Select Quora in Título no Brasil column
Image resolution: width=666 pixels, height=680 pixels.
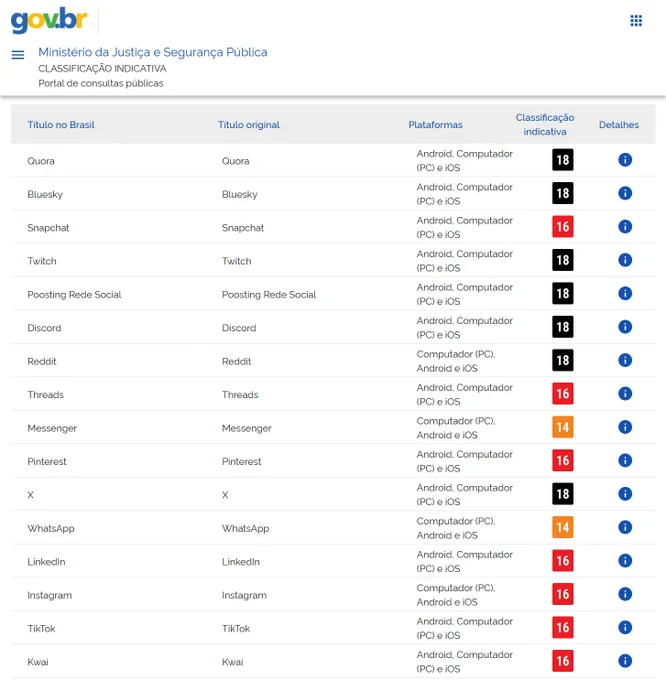coord(41,161)
